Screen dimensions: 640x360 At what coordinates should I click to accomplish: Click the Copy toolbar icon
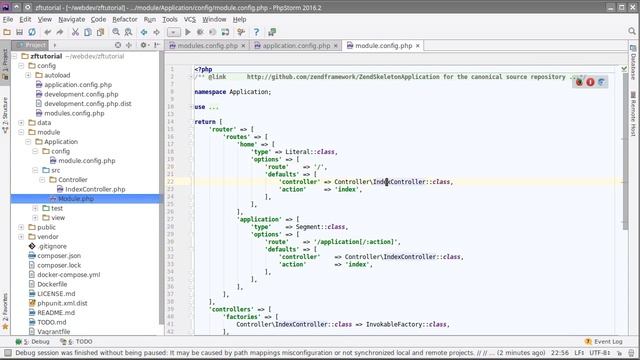tap(88, 32)
